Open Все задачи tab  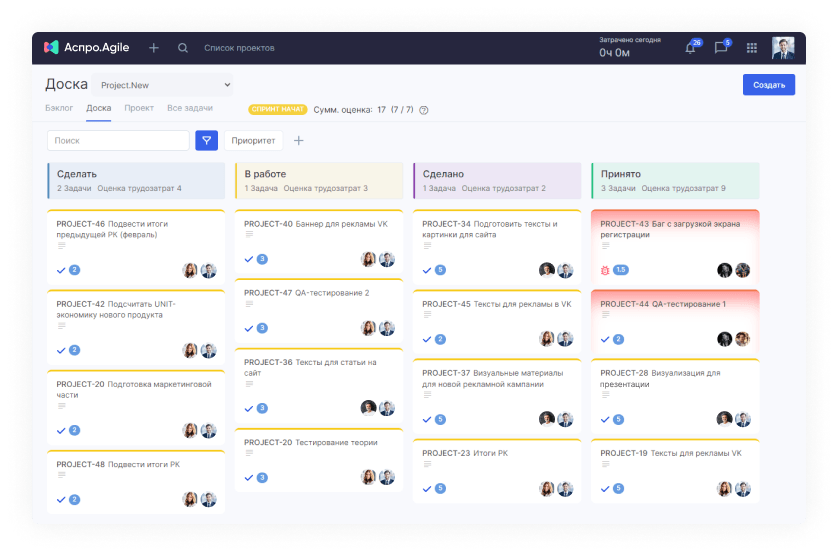click(x=190, y=108)
